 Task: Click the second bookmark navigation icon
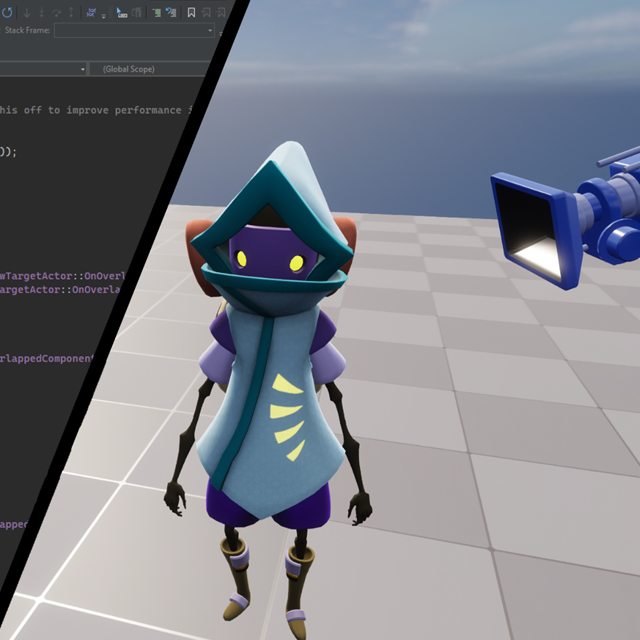[x=206, y=13]
